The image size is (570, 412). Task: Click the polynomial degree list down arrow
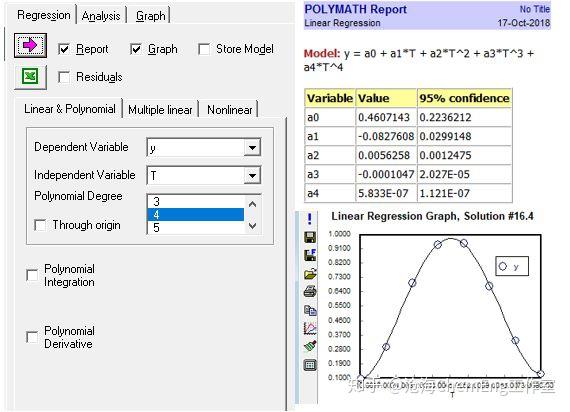(253, 226)
